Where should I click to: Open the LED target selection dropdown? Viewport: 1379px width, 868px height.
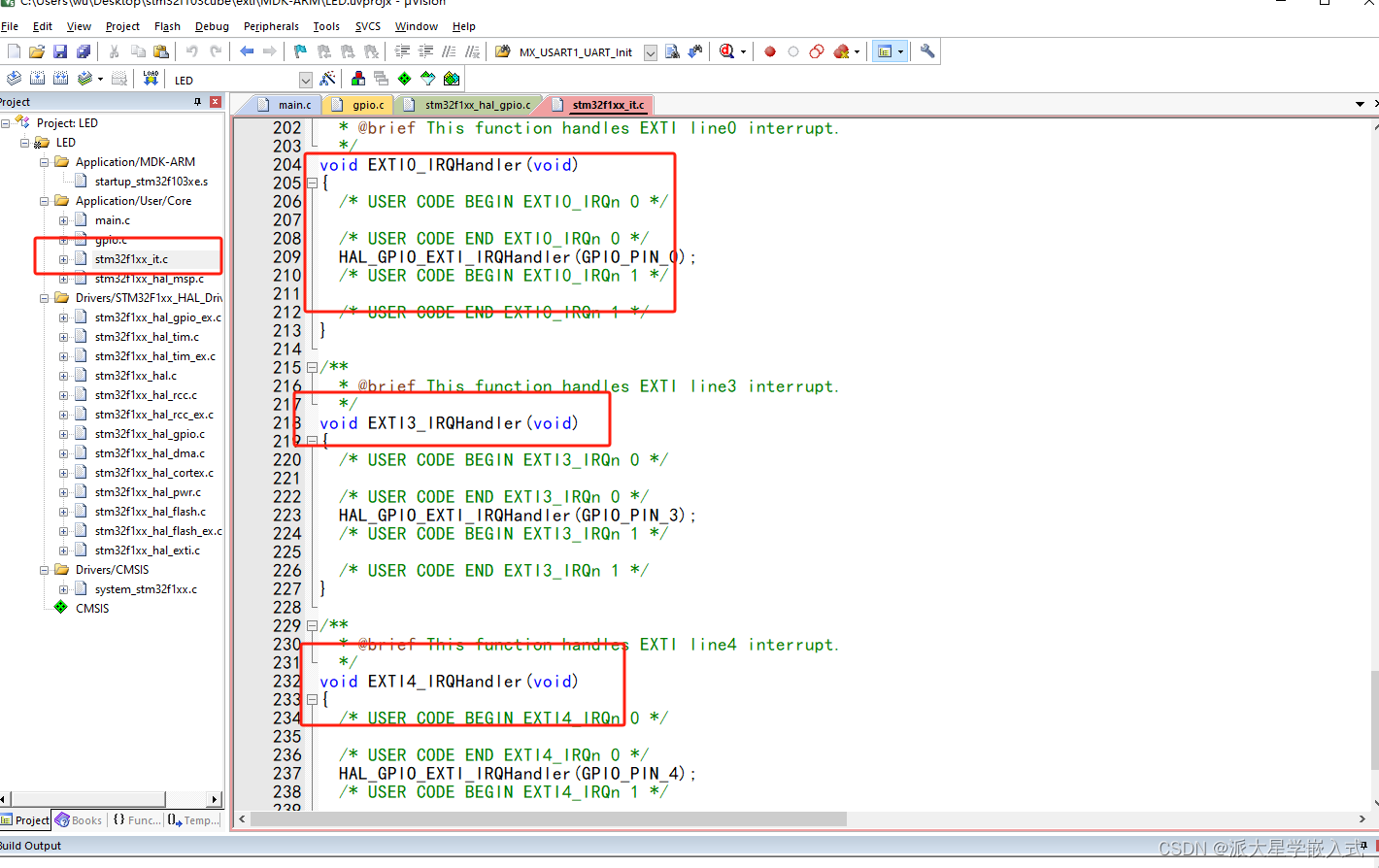click(306, 80)
